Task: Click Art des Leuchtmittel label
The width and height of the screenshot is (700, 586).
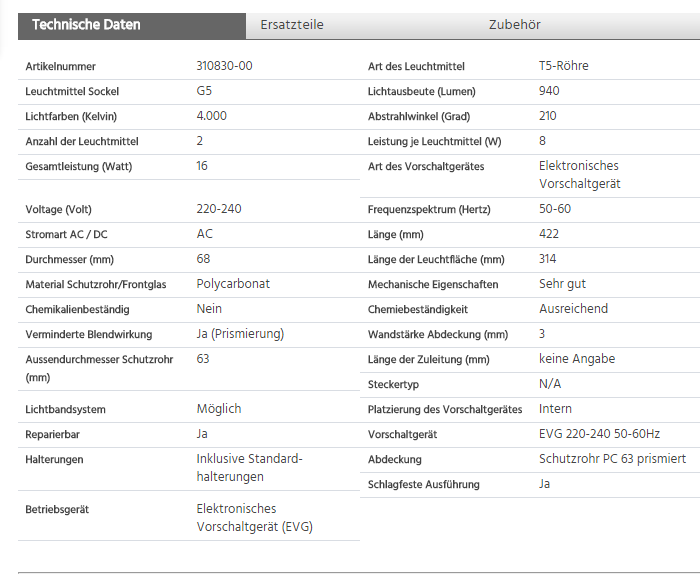Action: 416,66
